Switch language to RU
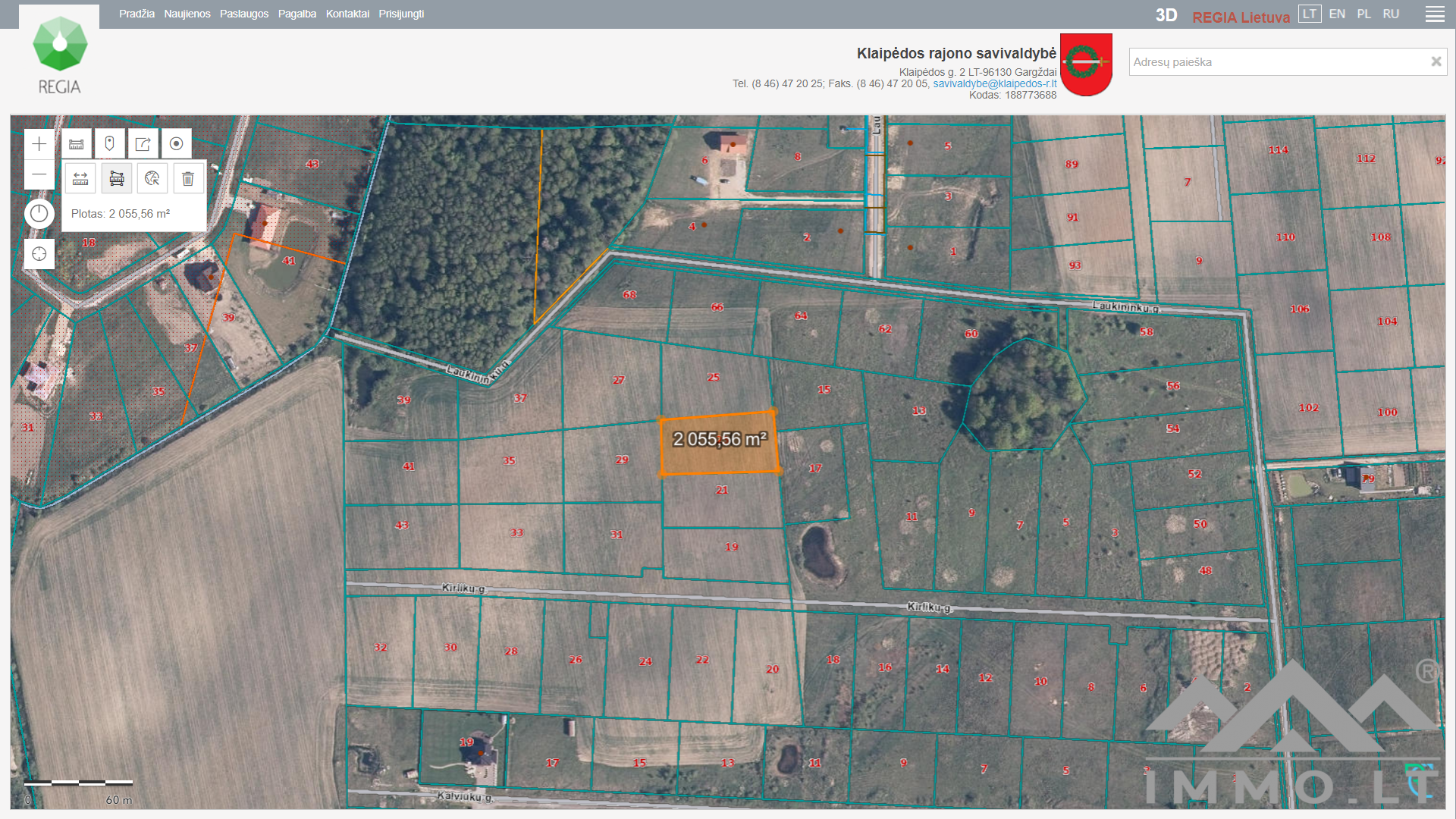 [x=1391, y=14]
